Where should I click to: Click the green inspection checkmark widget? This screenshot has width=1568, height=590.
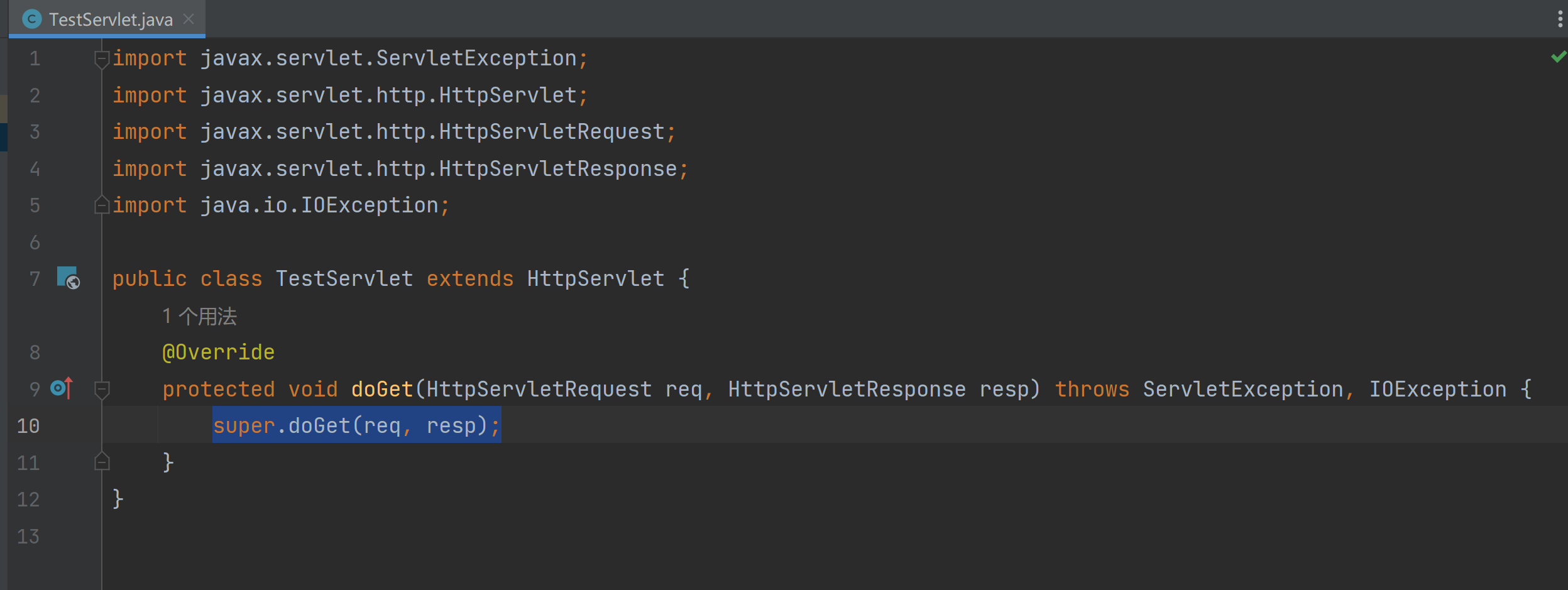(1558, 57)
